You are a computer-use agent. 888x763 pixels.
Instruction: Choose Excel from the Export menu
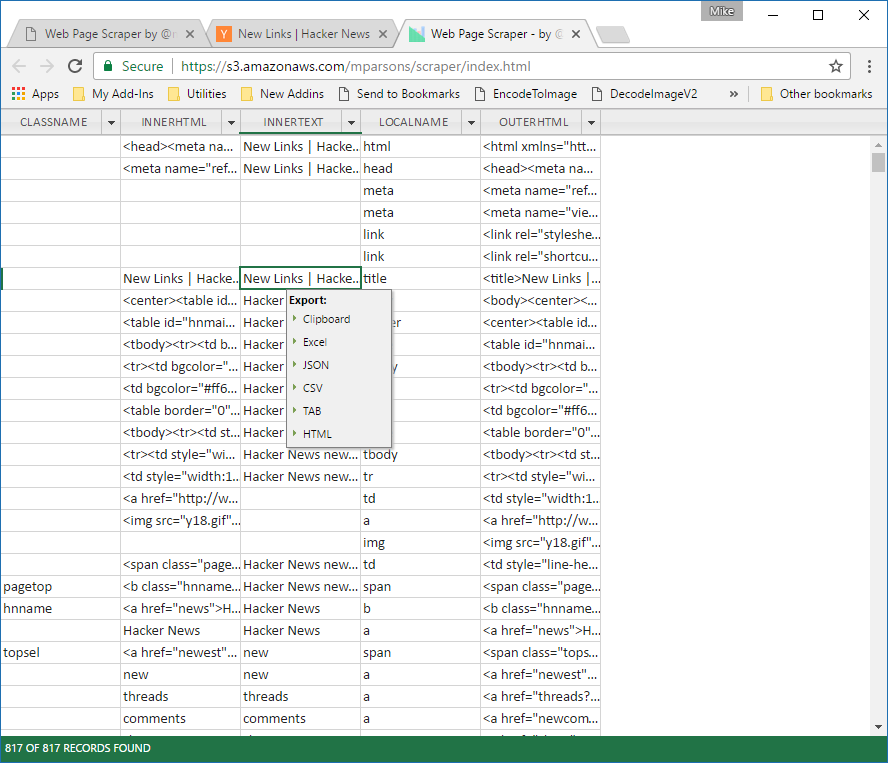[315, 342]
